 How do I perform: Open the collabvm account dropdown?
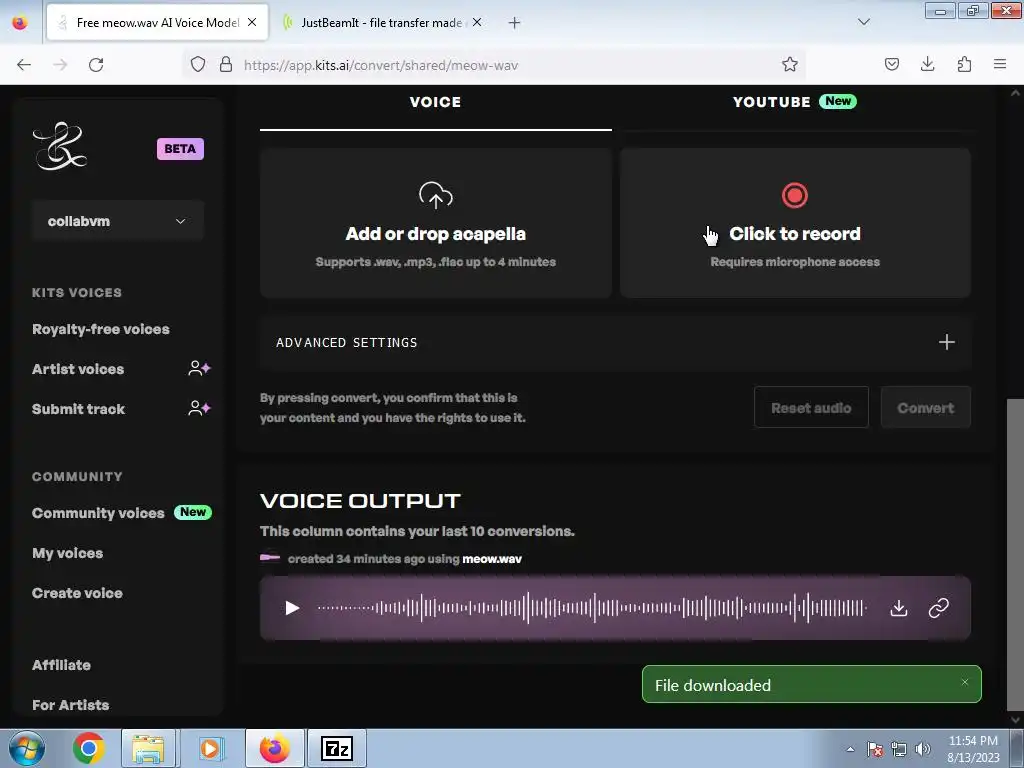(118, 221)
